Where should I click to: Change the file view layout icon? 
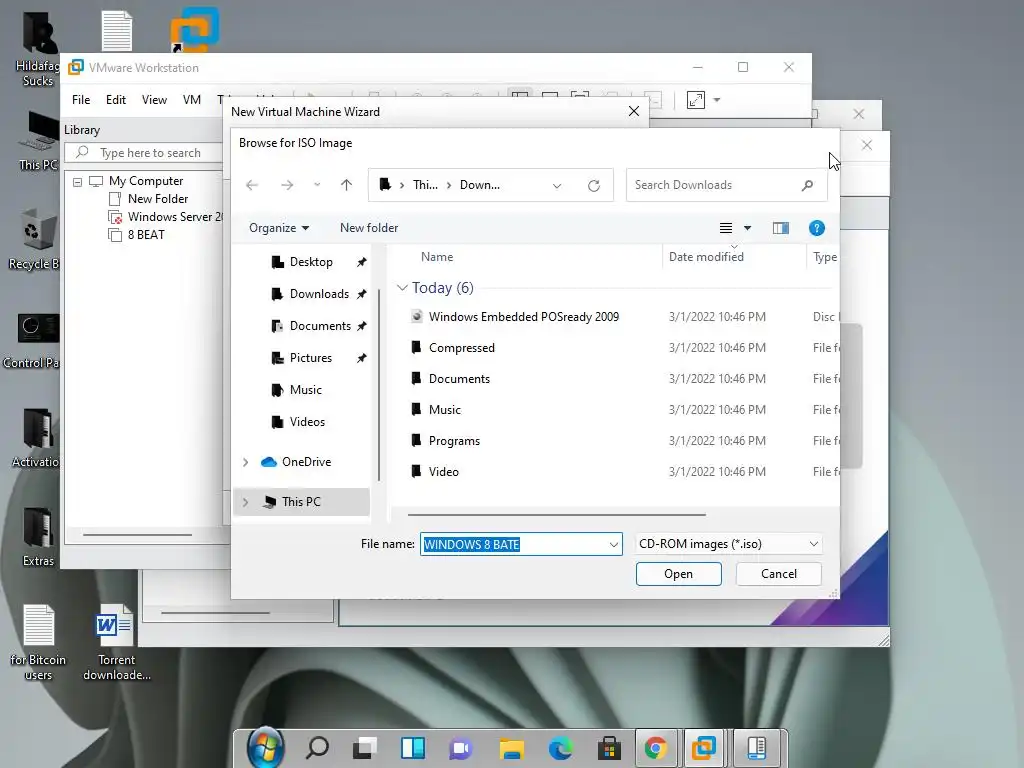tap(726, 228)
